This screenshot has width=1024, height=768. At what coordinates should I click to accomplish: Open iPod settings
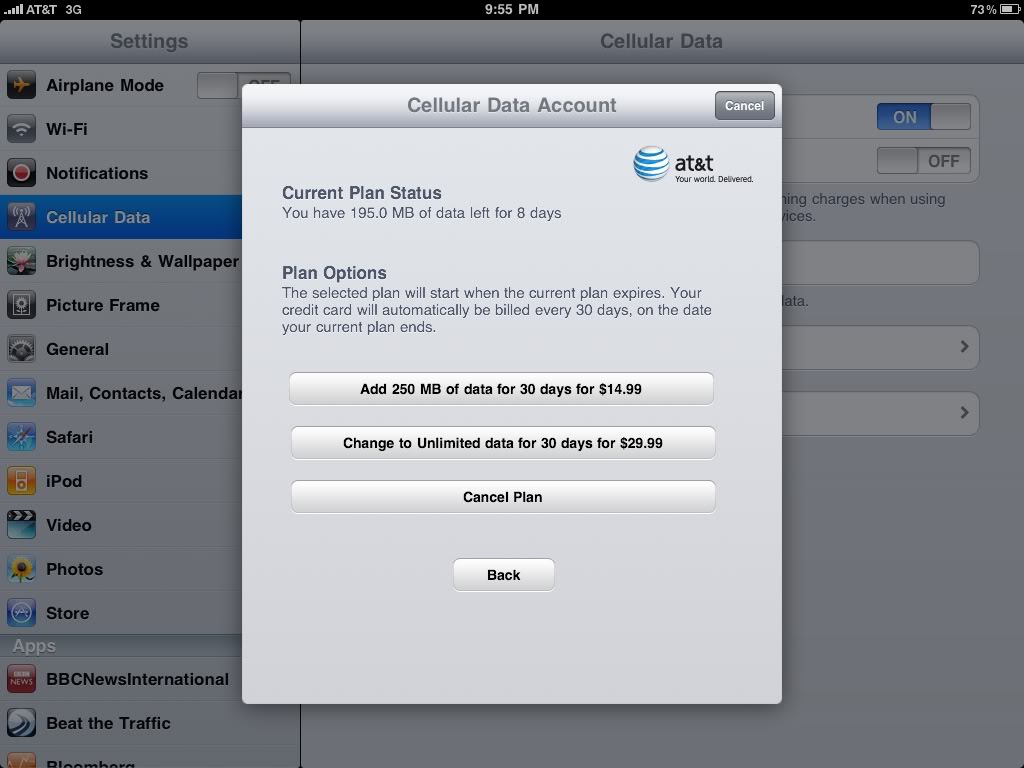tap(121, 481)
